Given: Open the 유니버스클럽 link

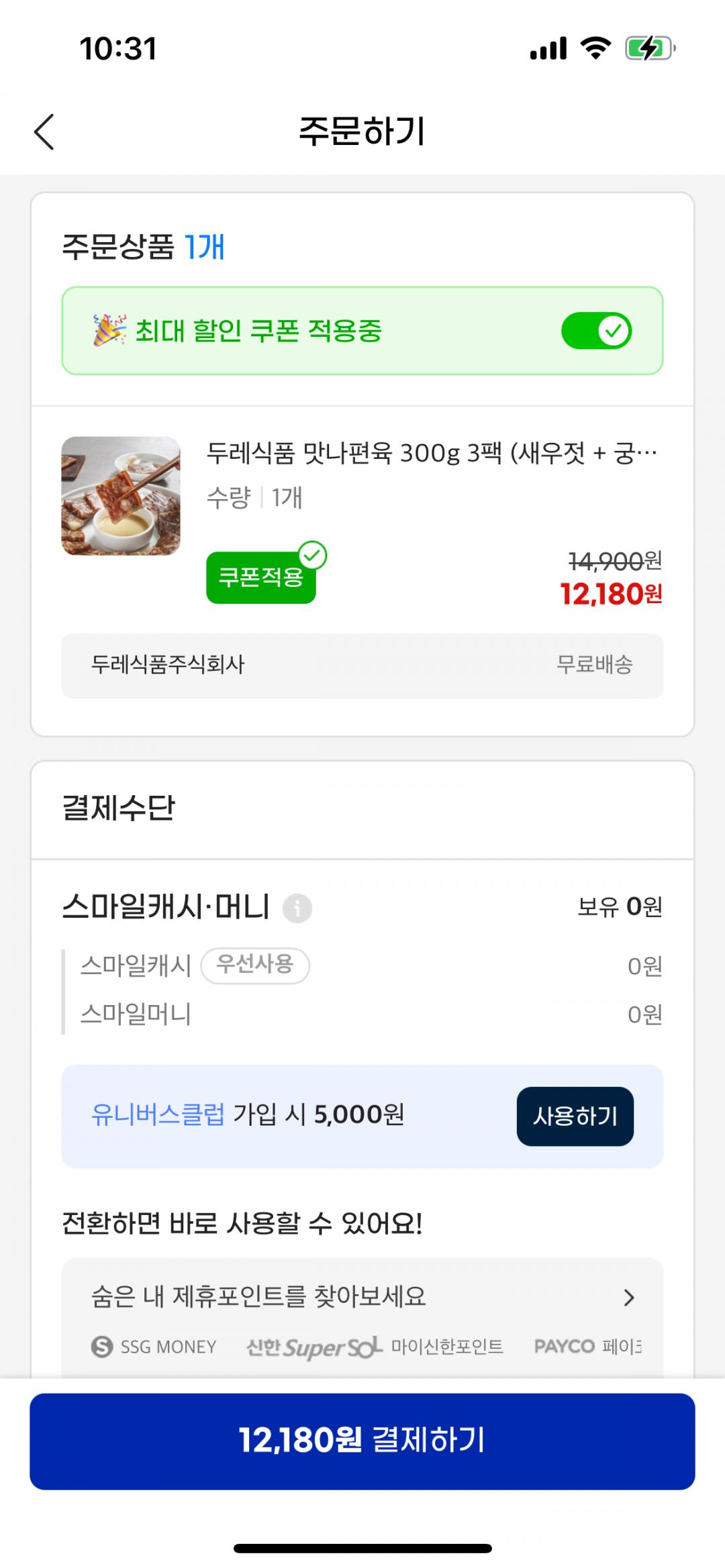Looking at the screenshot, I should (158, 1115).
